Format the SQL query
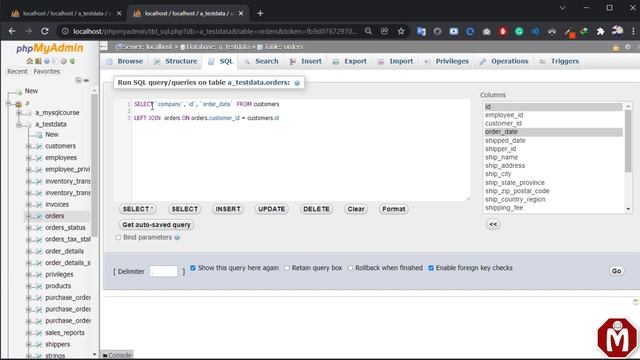The width and height of the screenshot is (640, 360). coord(394,209)
